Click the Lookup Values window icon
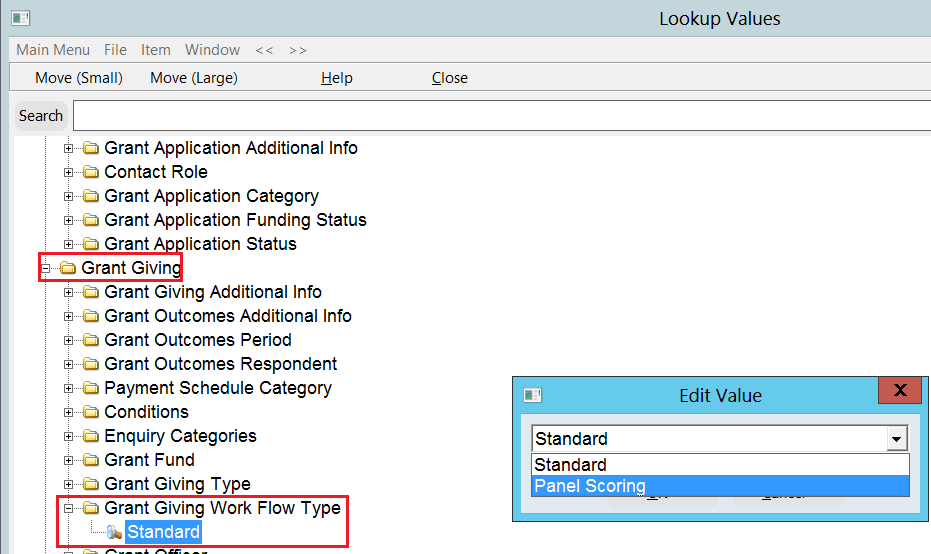 [20, 18]
